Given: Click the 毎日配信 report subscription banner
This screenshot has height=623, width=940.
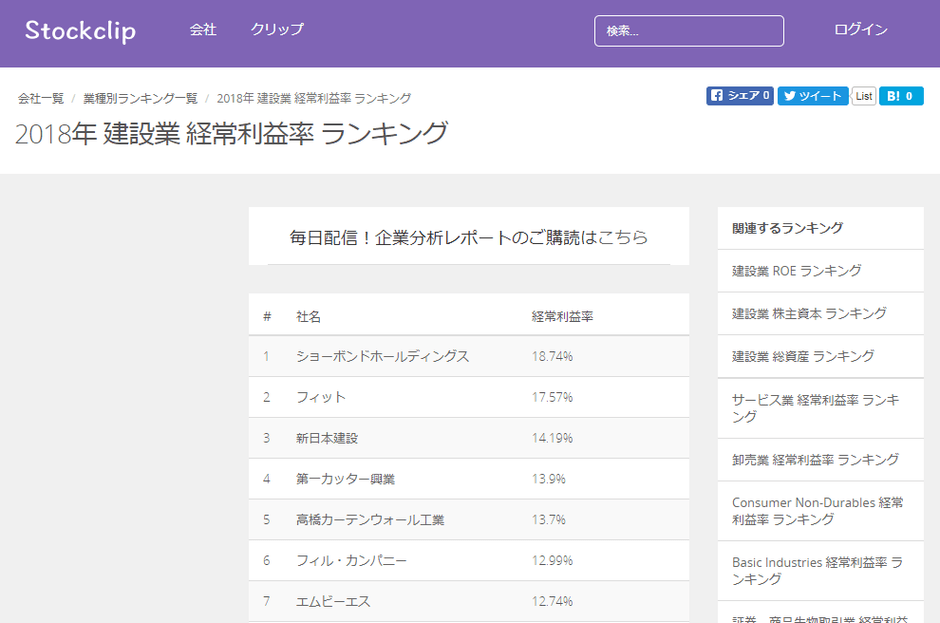Looking at the screenshot, I should 468,237.
